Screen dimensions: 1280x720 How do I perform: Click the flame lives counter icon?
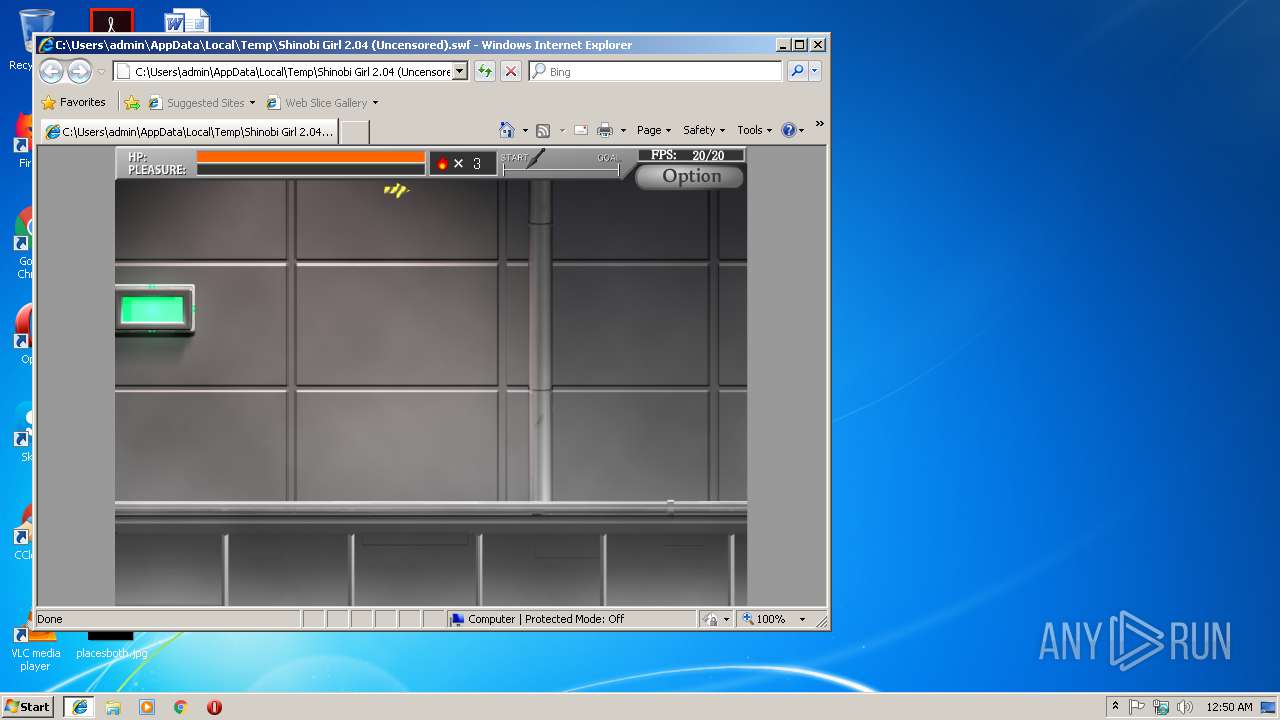[x=442, y=163]
